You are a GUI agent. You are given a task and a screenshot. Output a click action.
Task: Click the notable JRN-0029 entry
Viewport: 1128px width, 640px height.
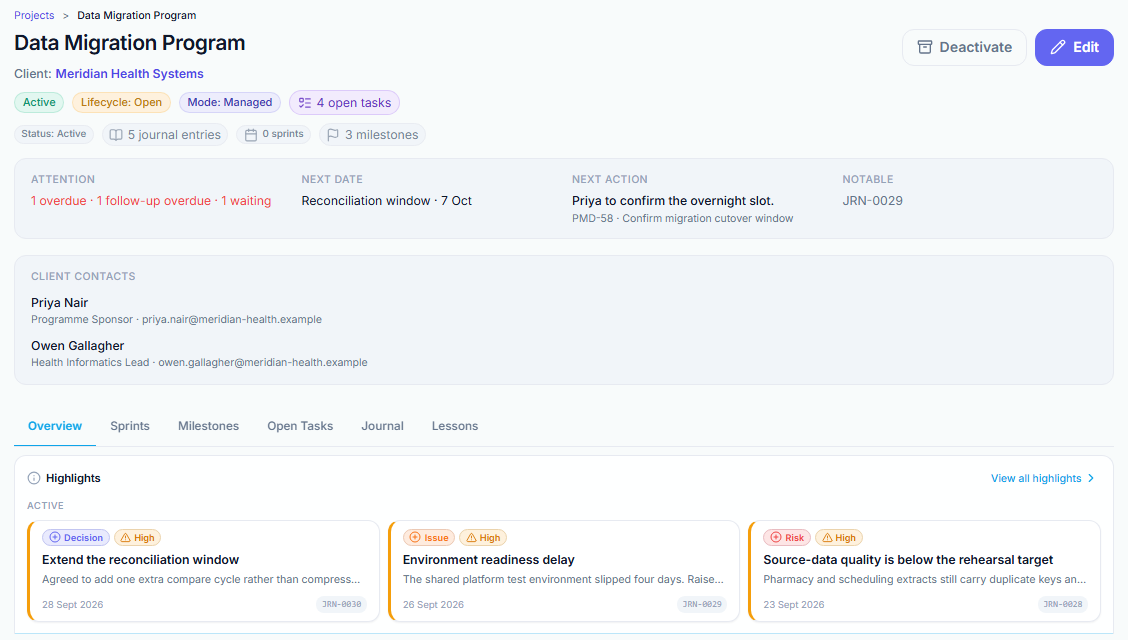point(873,201)
